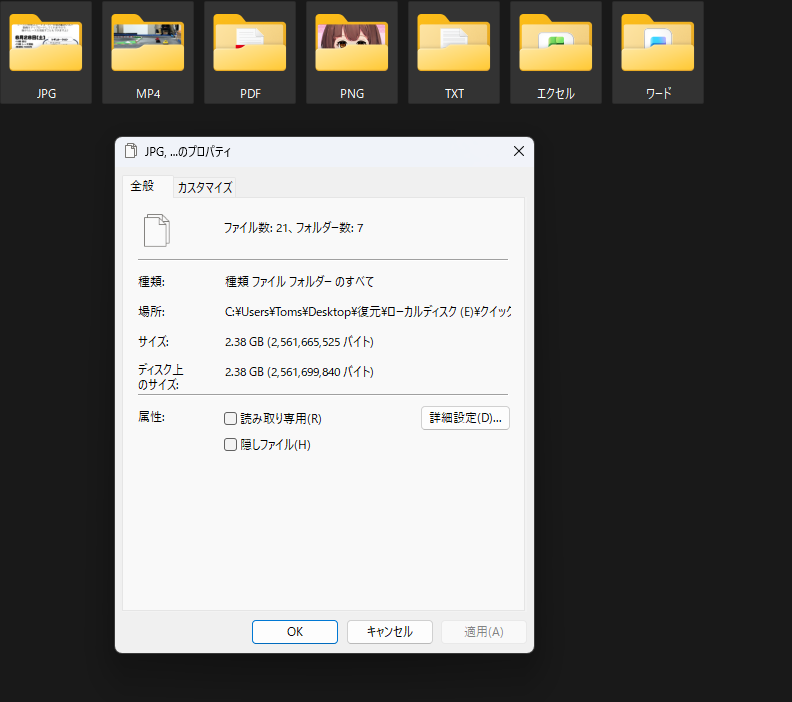Enable the 読み取り専用(R) checkbox
This screenshot has width=792, height=702.
(231, 419)
